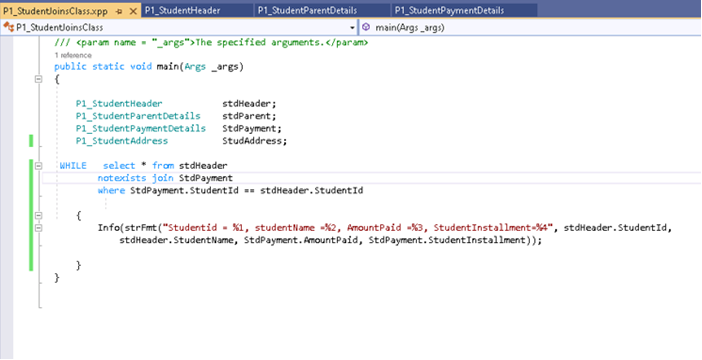The image size is (702, 360).
Task: Collapse the main method body outline
Action: pyautogui.click(x=39, y=79)
